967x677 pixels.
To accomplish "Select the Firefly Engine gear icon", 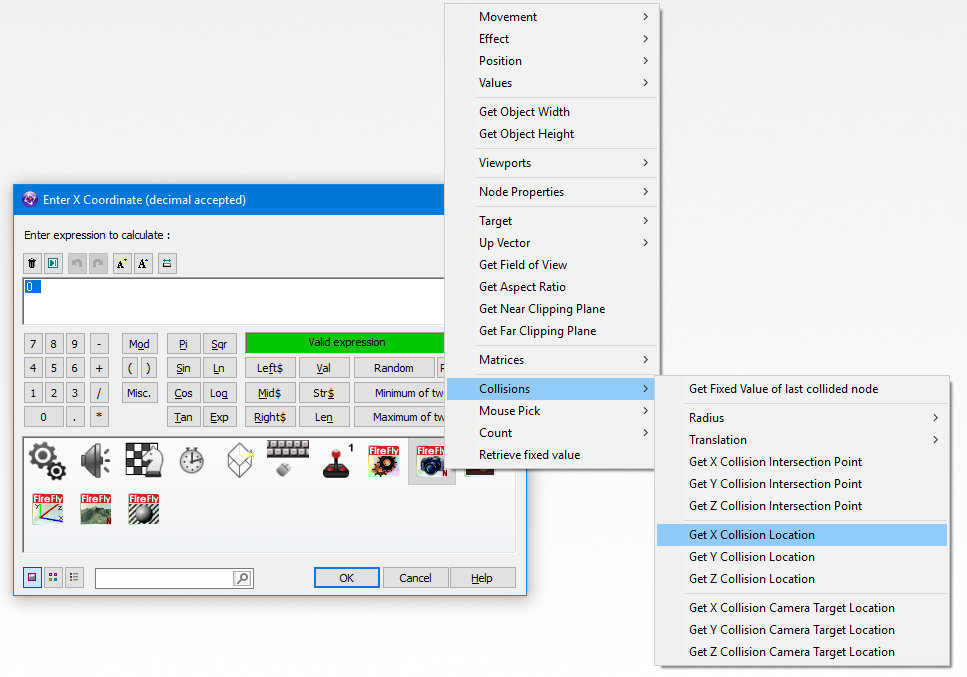I will pyautogui.click(x=383, y=460).
